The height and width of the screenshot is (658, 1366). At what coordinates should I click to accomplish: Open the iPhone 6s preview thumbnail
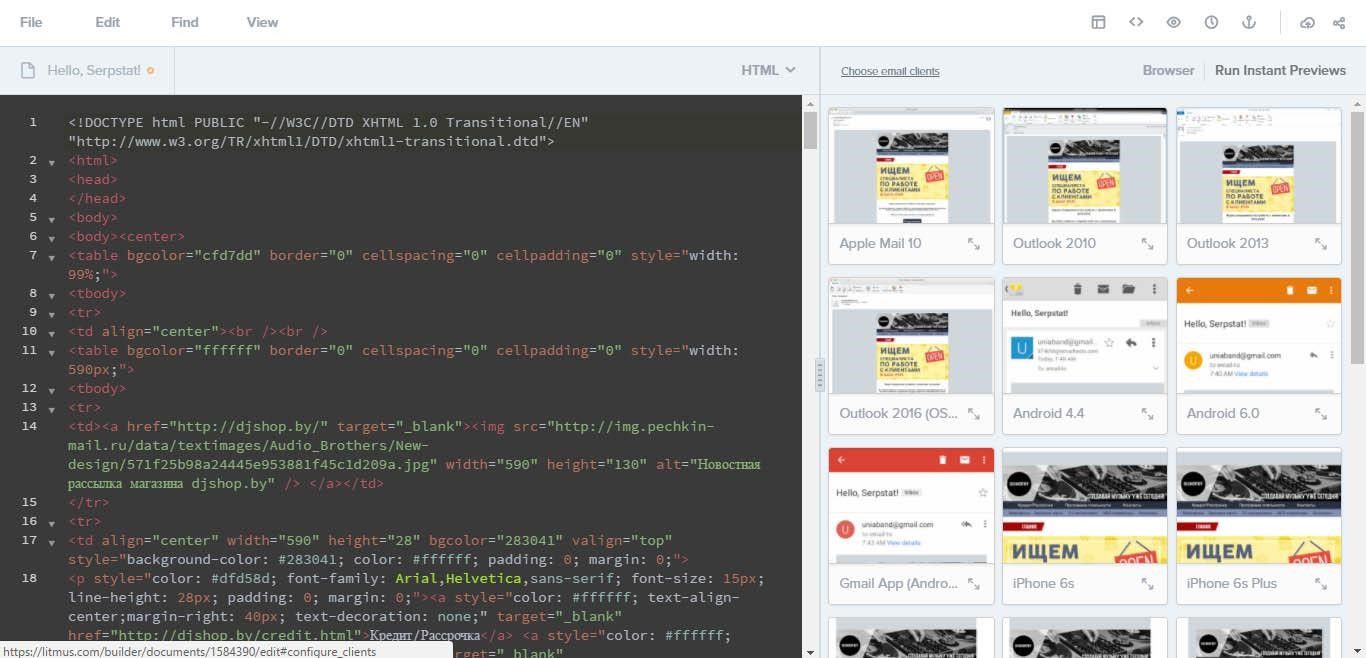(1085, 506)
